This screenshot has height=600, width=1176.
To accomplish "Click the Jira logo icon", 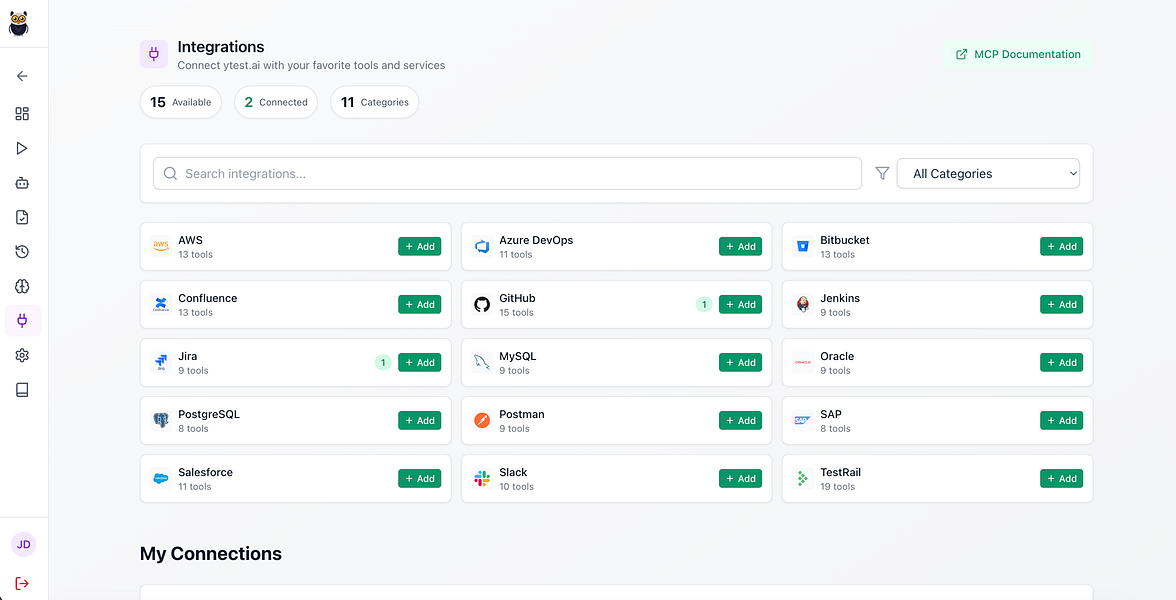I will [160, 362].
